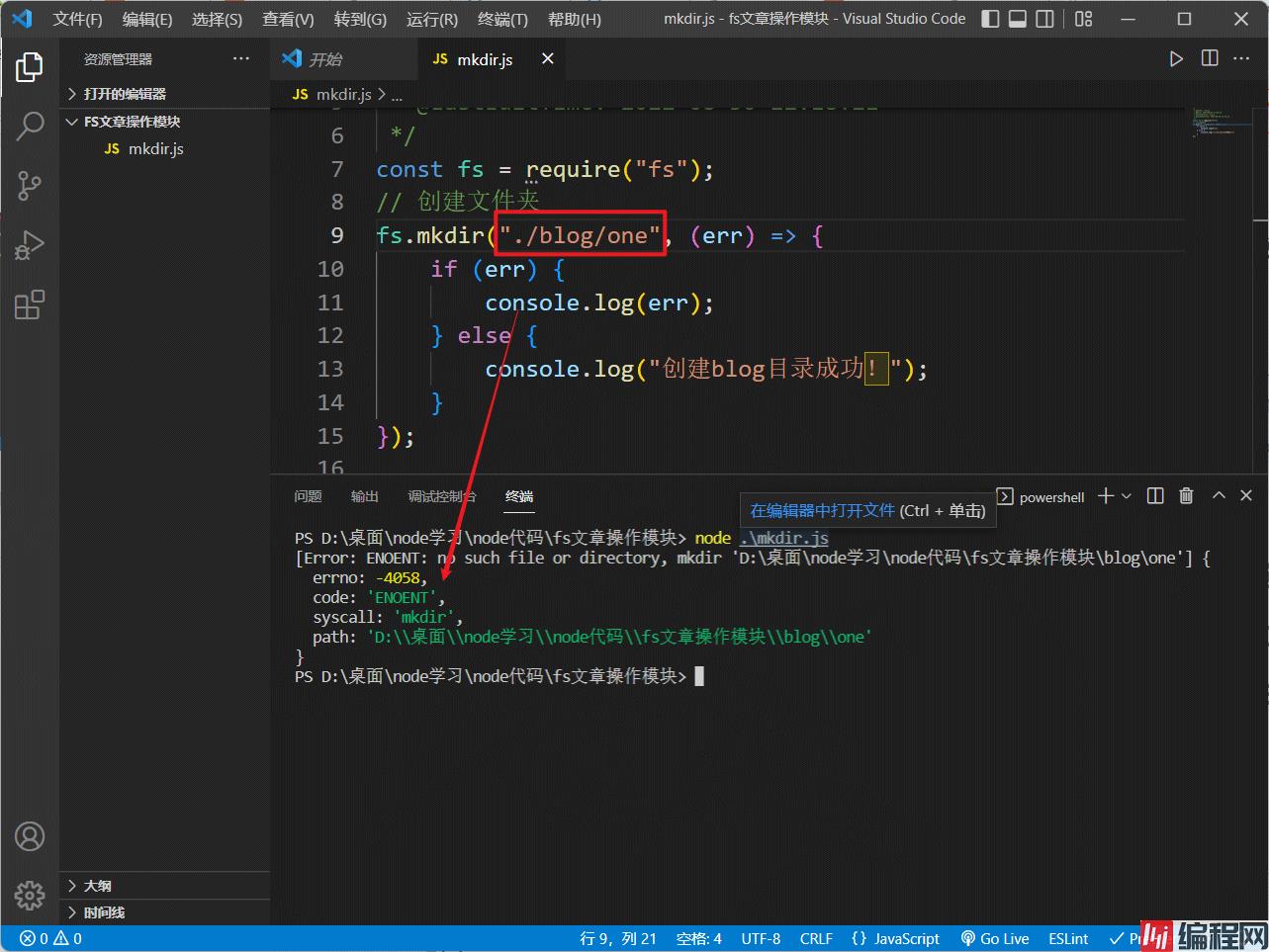Select mkdir.js in the file explorer
The height and width of the screenshot is (952, 1269).
[165, 148]
